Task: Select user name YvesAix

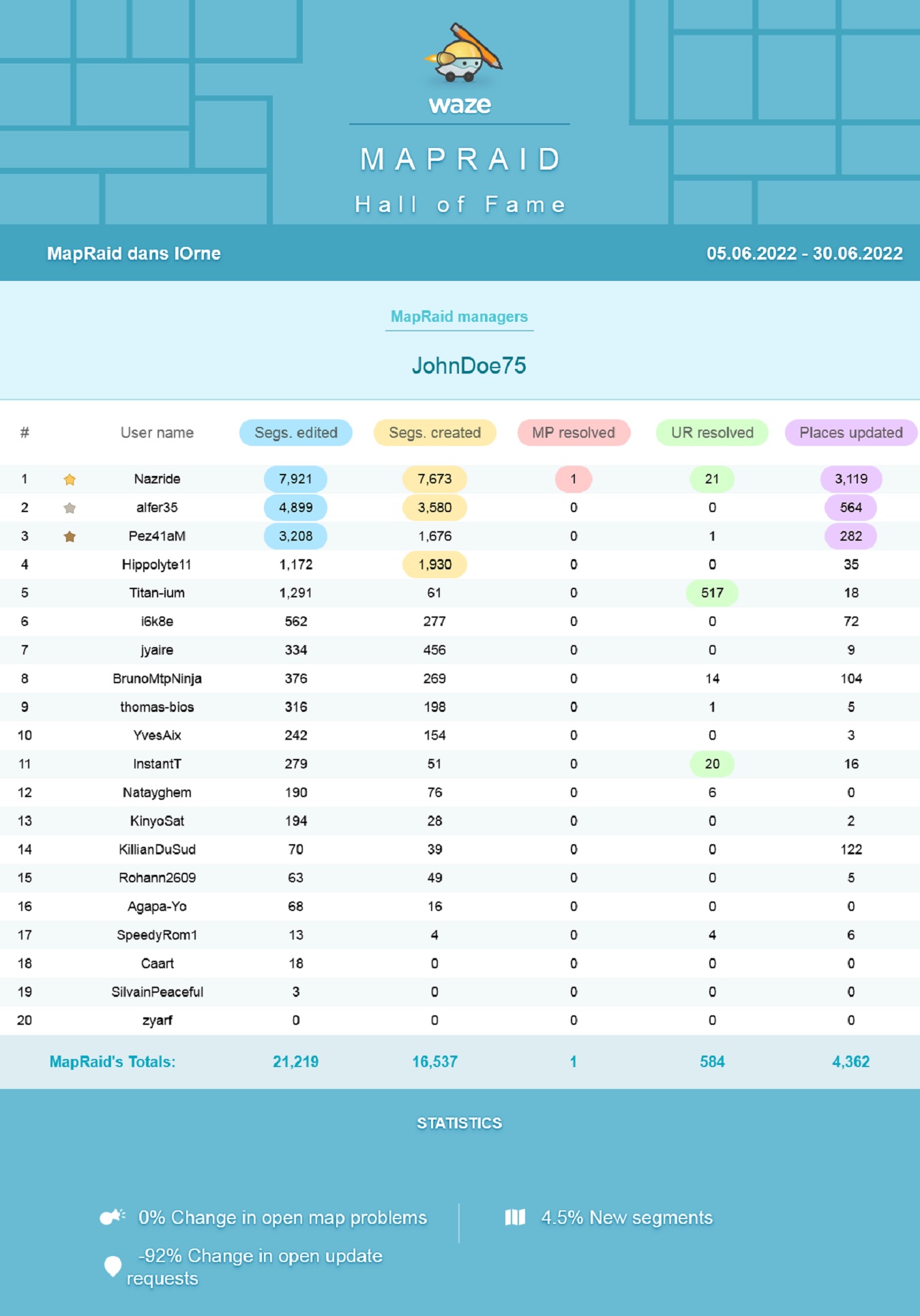Action: pos(157,735)
